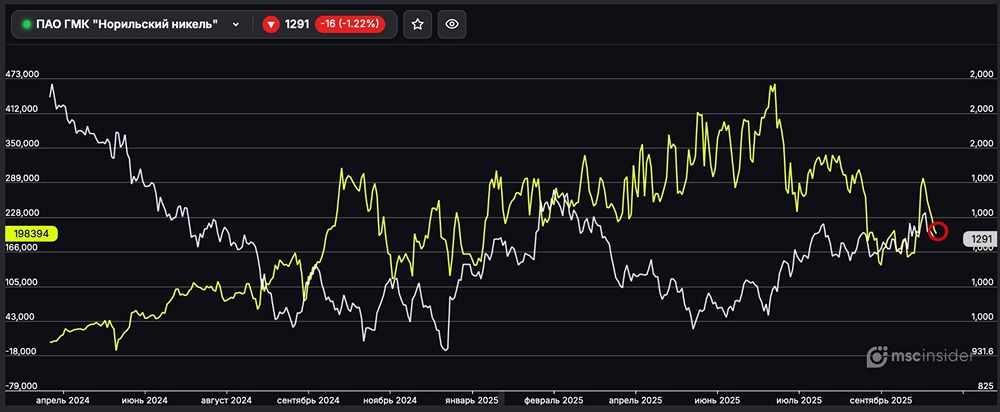Select июль 2025 on the time axis
Image resolution: width=1000 pixels, height=412 pixels.
(x=798, y=401)
